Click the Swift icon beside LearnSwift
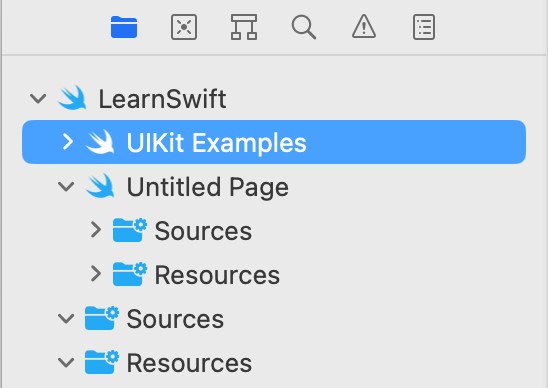Viewport: 548px width, 388px height. click(72, 98)
